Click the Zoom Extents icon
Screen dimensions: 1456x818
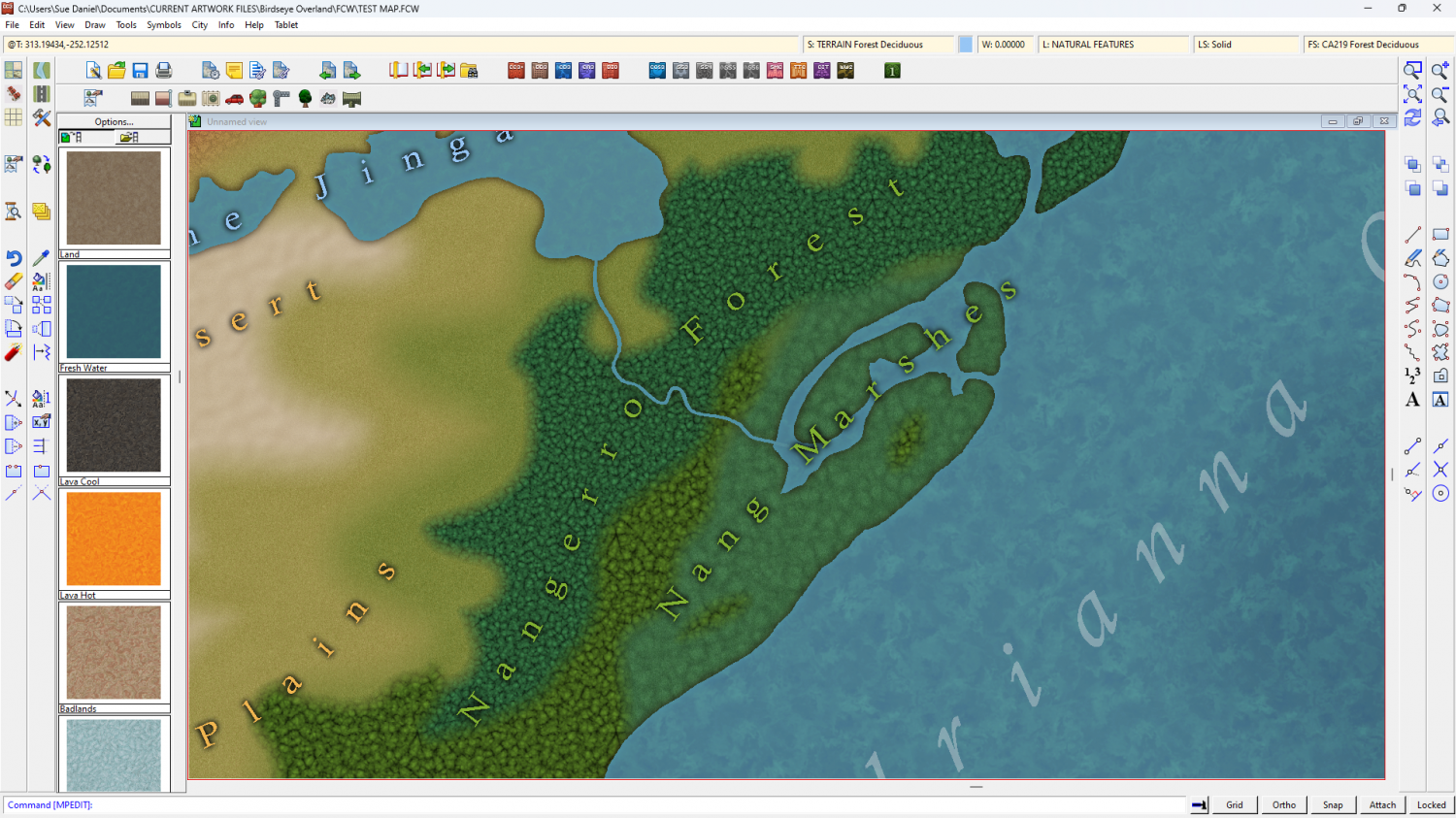1412,94
